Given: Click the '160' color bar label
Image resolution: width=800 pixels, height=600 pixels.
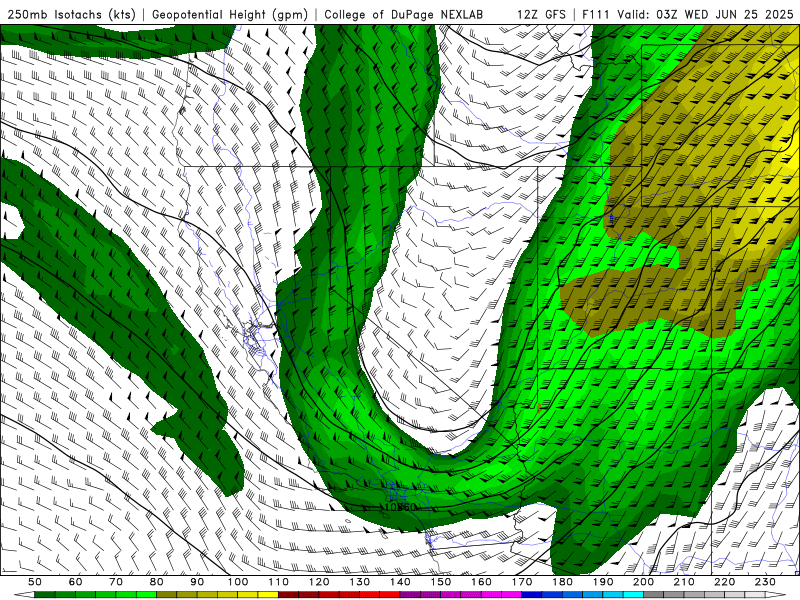Looking at the screenshot, I should (481, 582).
